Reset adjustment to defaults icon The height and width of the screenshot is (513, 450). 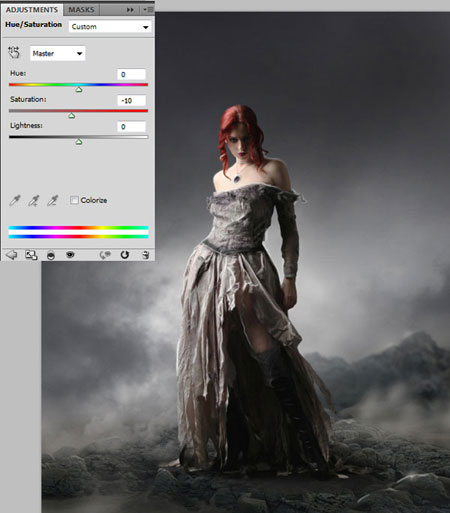click(125, 255)
